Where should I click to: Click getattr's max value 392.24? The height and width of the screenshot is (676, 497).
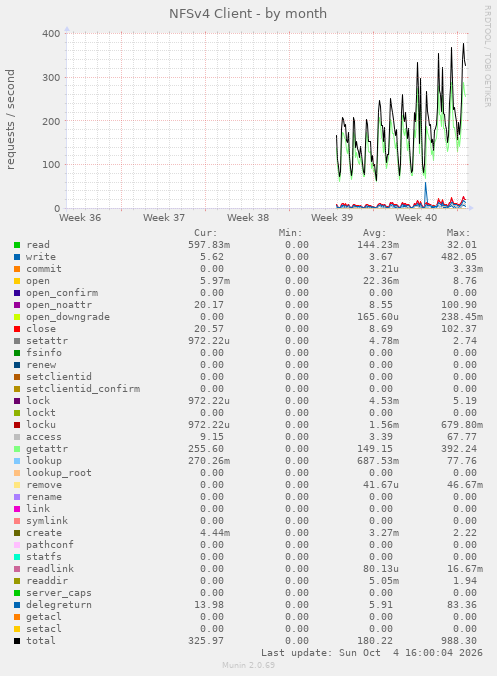tap(459, 449)
